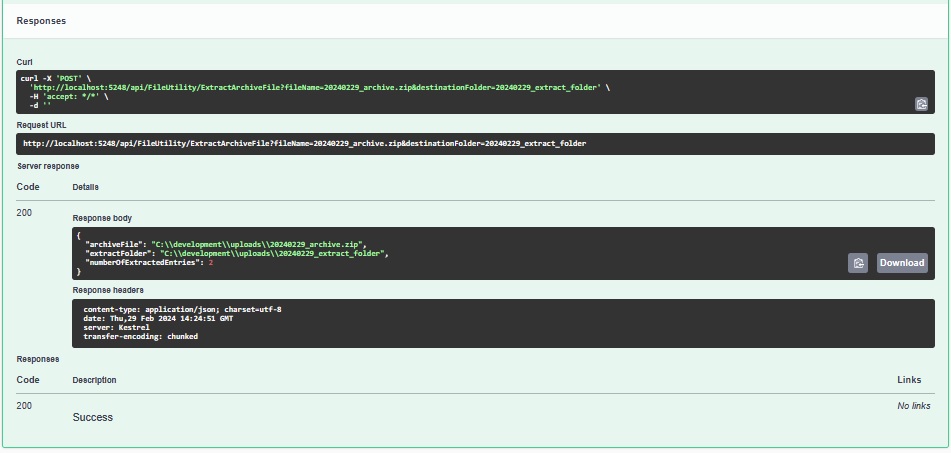The height and width of the screenshot is (453, 951).
Task: Select the archiveFile path value
Action: (258, 244)
